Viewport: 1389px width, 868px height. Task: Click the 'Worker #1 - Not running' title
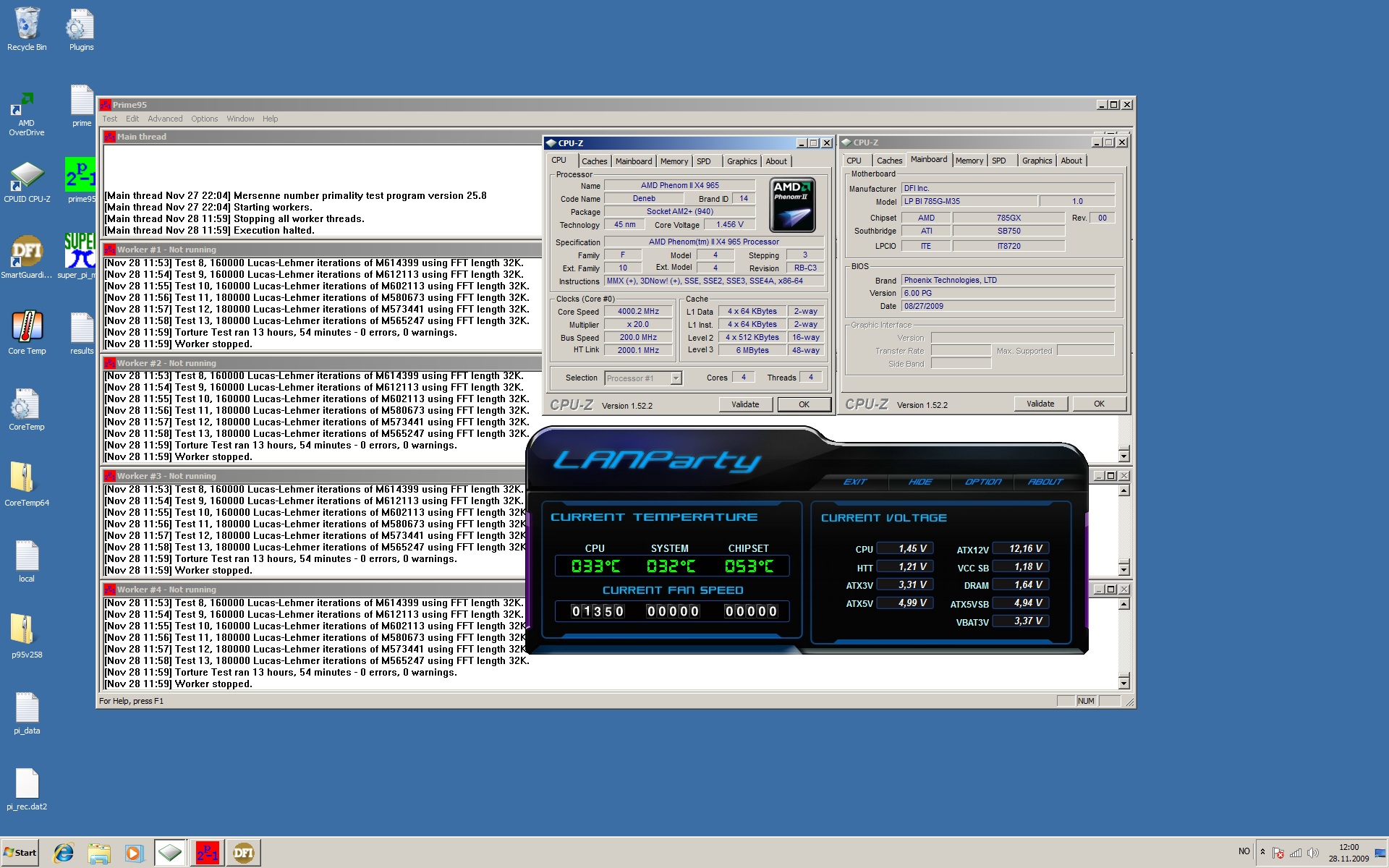tap(166, 250)
